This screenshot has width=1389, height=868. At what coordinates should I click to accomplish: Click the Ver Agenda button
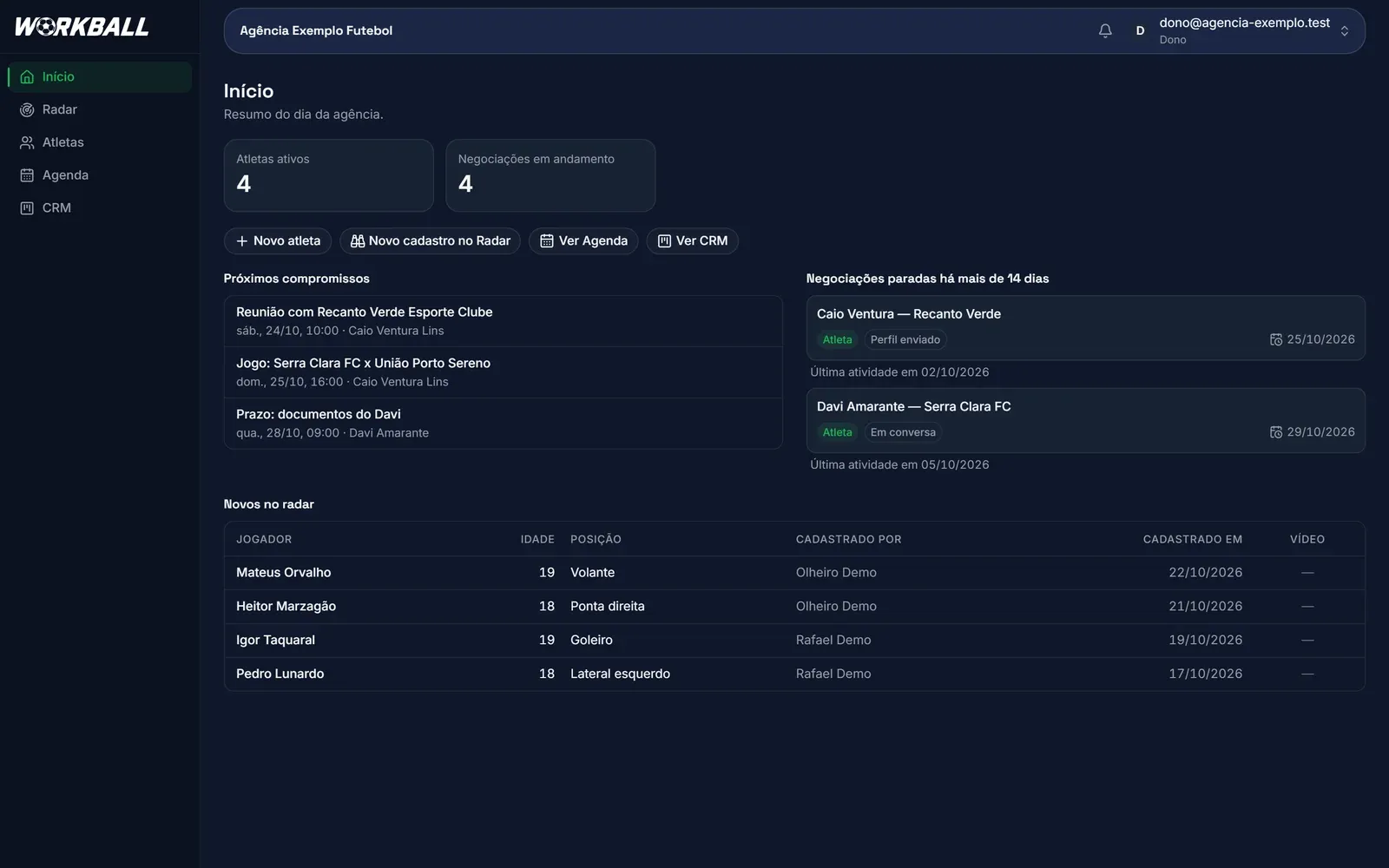583,241
